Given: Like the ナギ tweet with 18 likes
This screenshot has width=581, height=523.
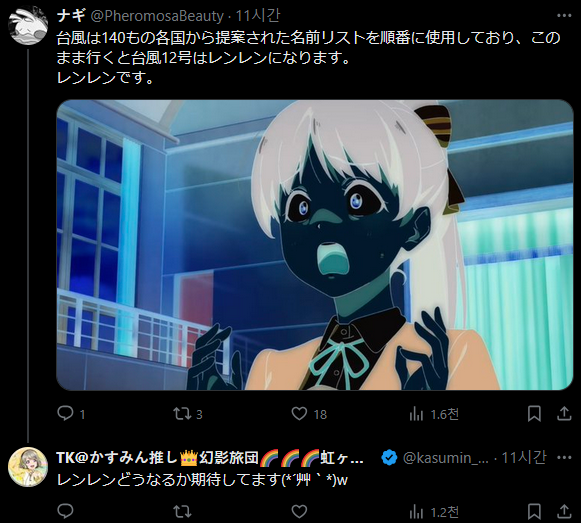Looking at the screenshot, I should [x=299, y=414].
